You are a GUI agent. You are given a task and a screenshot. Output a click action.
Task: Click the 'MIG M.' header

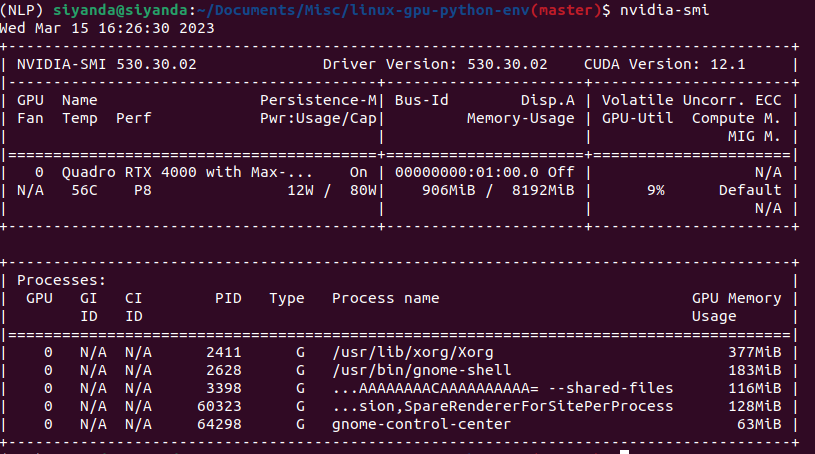pyautogui.click(x=755, y=136)
